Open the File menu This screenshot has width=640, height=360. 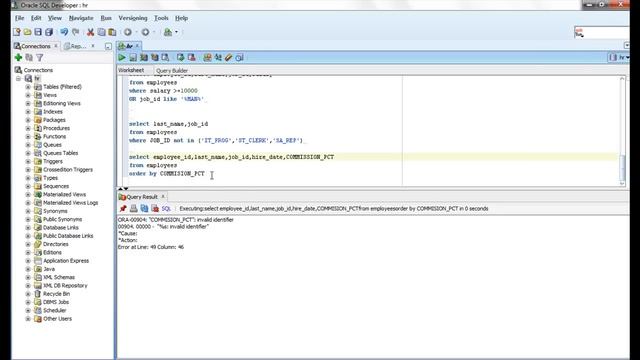[20, 18]
